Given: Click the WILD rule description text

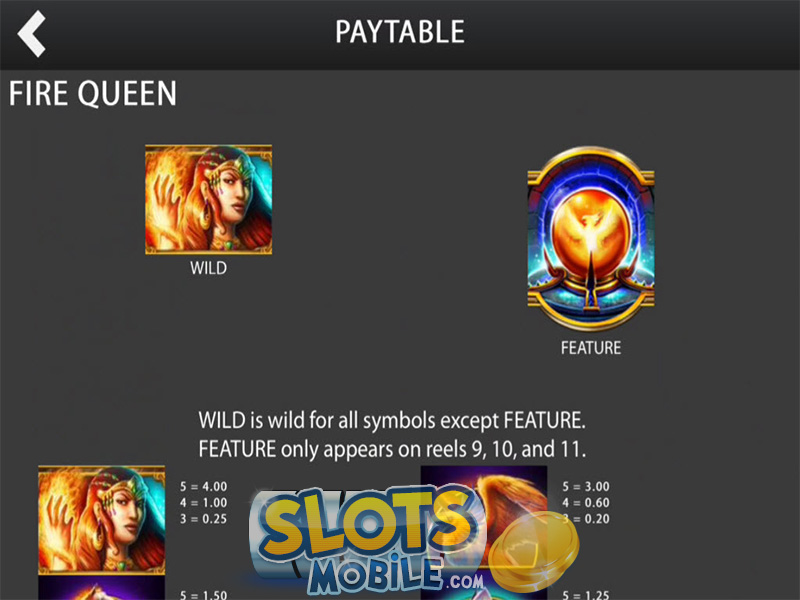Looking at the screenshot, I should tap(392, 420).
